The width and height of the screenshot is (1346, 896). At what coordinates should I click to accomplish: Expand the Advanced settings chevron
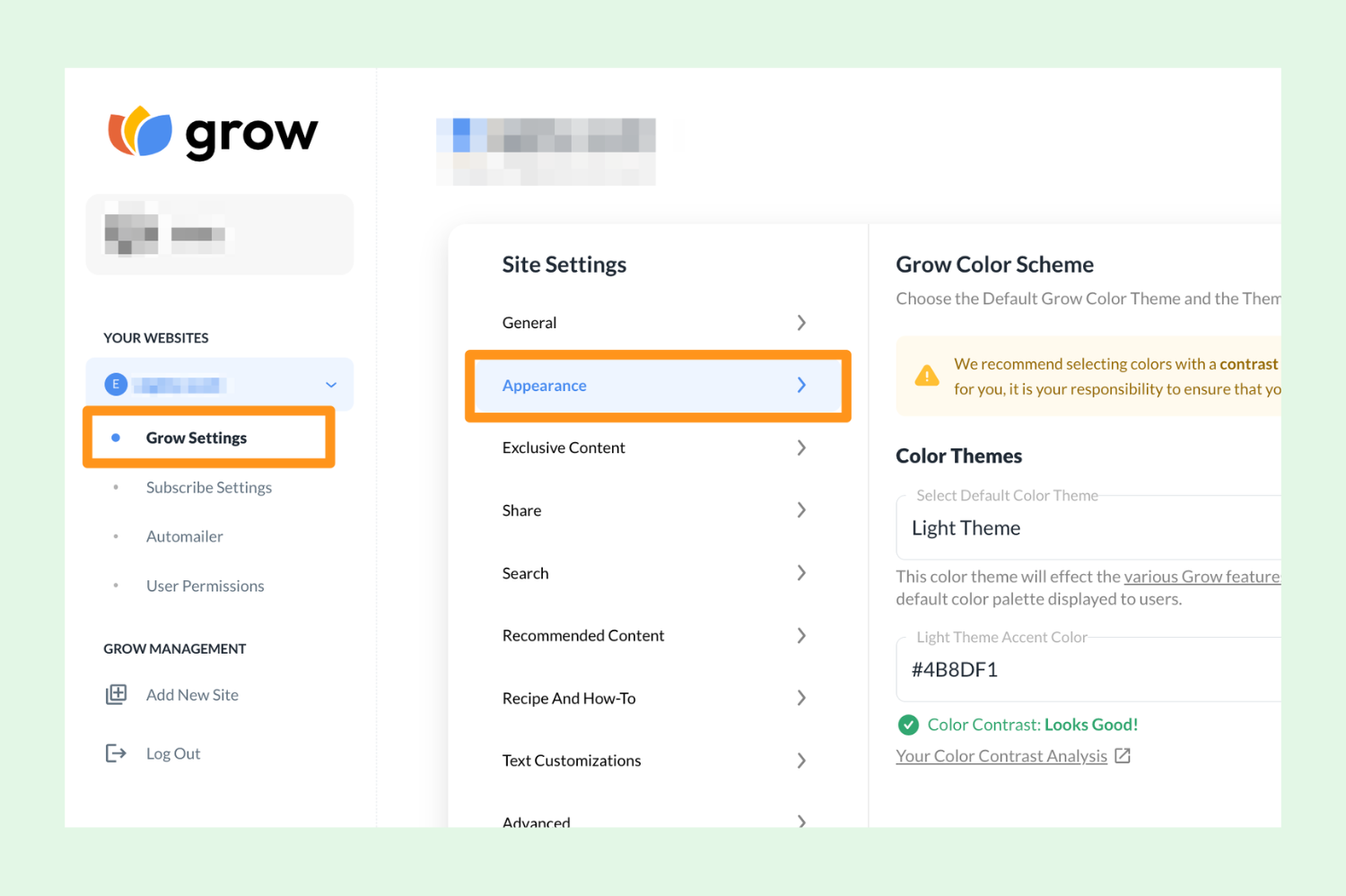tap(801, 820)
